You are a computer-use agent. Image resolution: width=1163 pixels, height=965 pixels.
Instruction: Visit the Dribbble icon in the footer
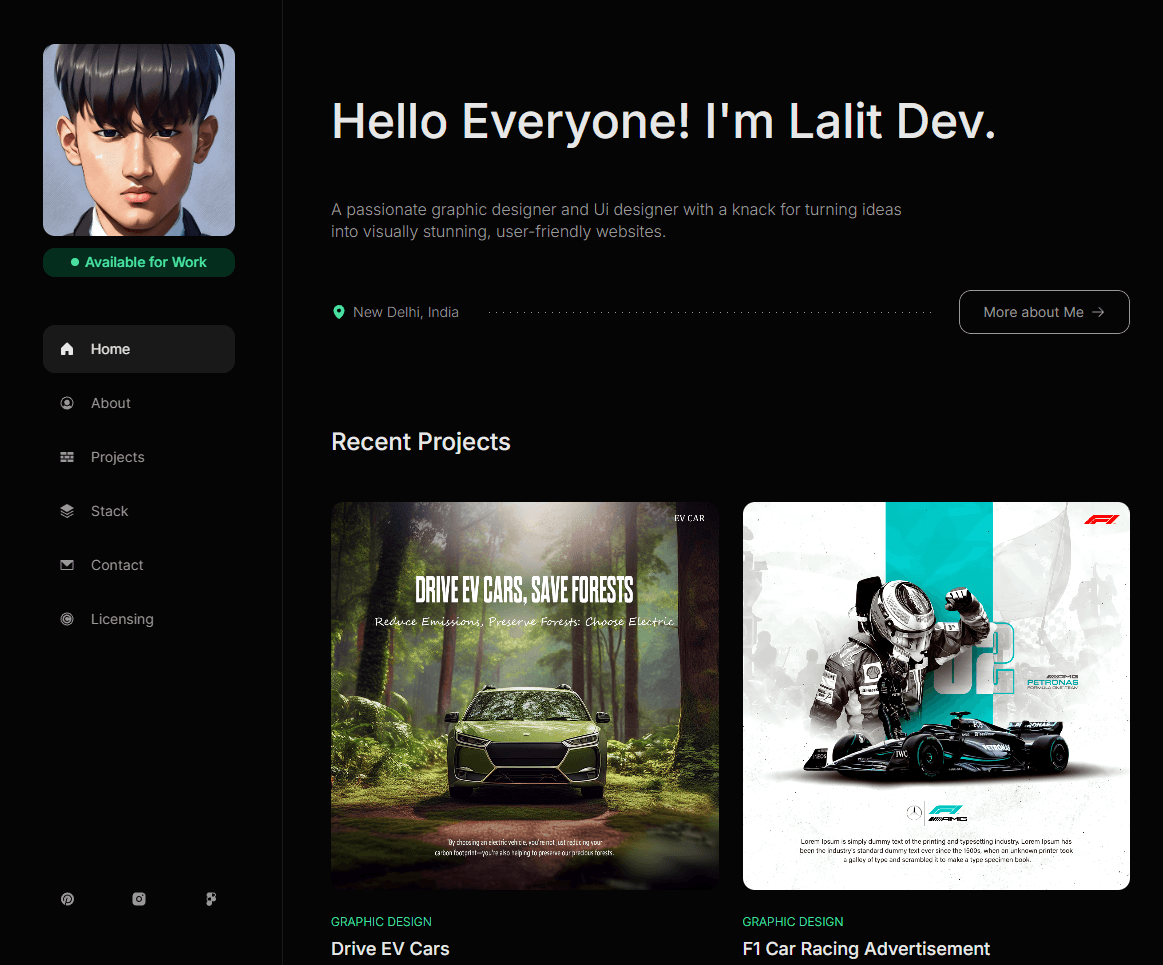point(211,899)
